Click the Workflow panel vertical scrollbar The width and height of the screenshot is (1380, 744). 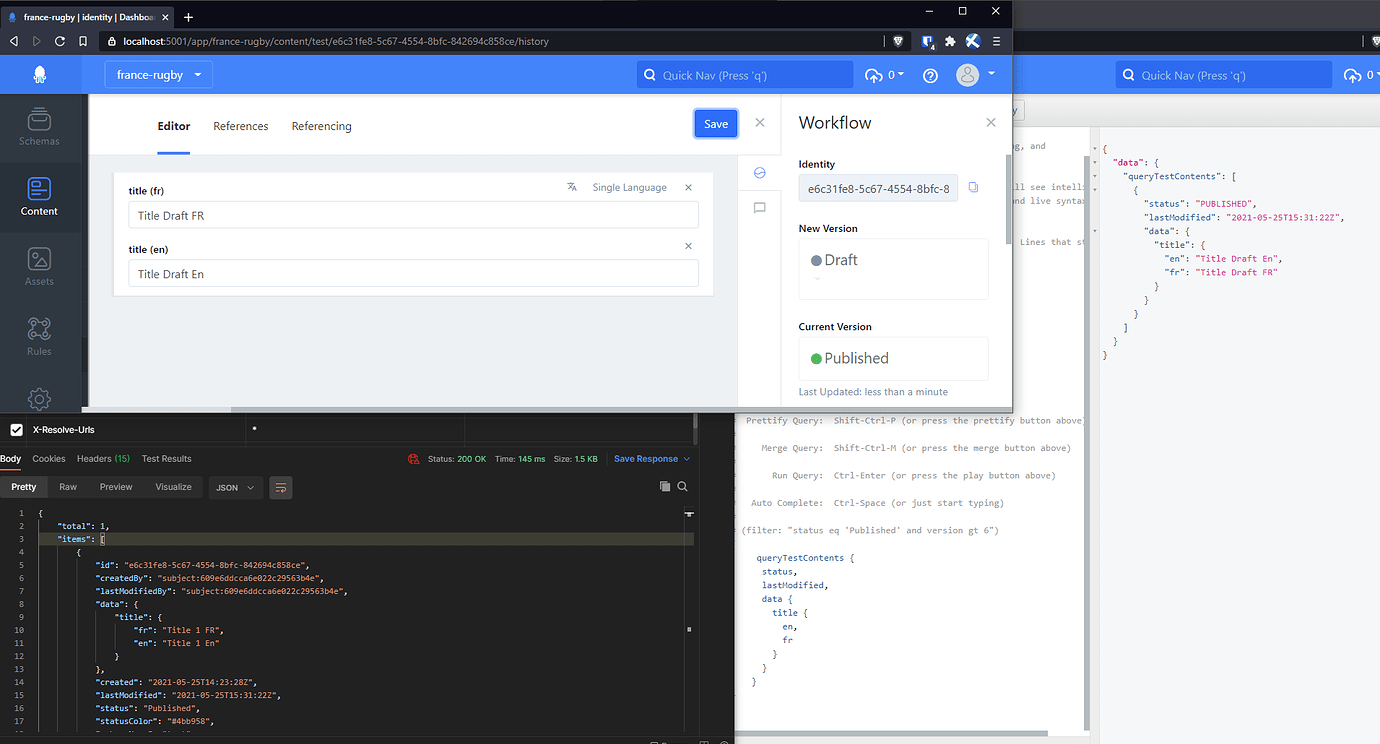[1008, 198]
